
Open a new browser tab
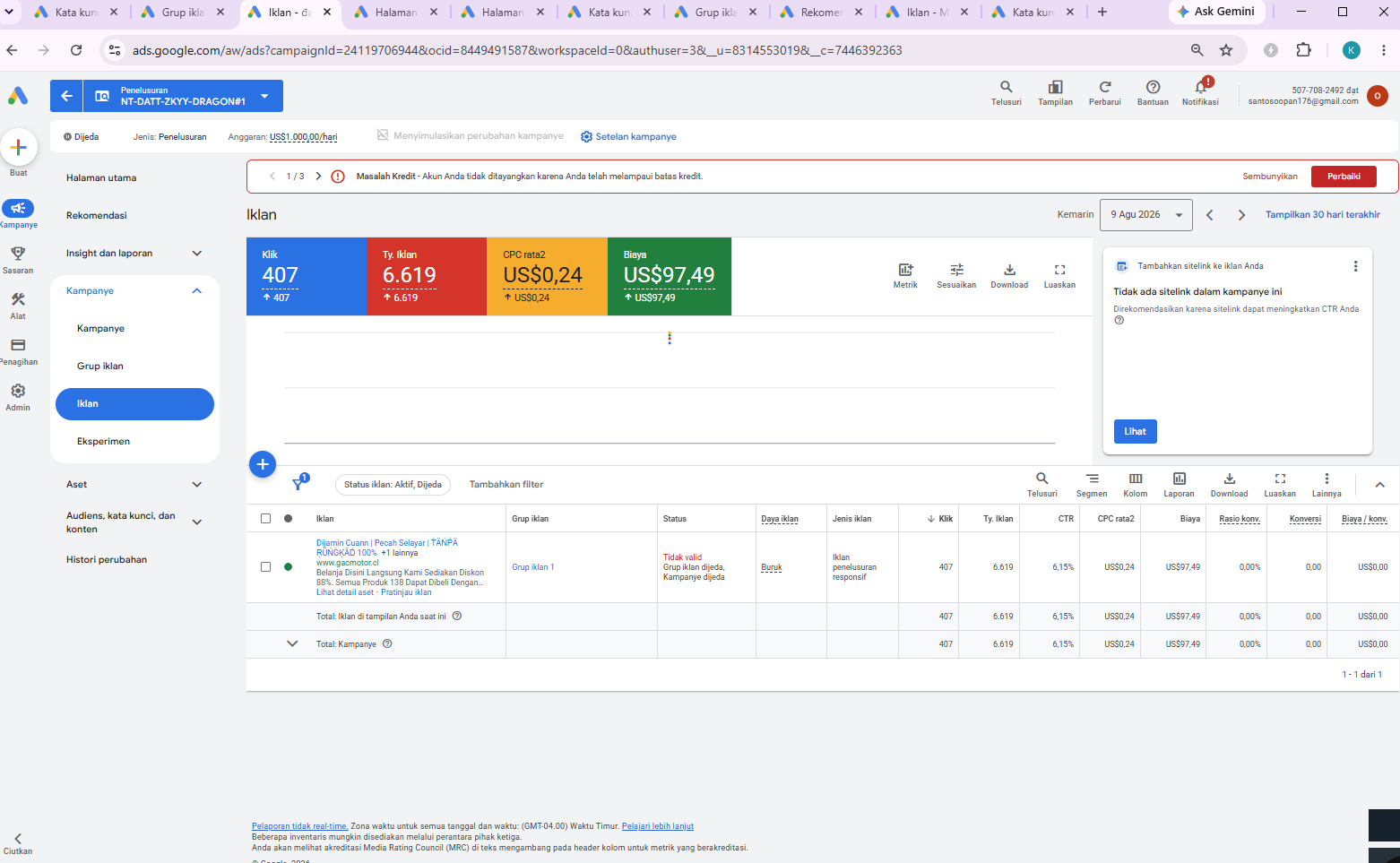point(1102,13)
